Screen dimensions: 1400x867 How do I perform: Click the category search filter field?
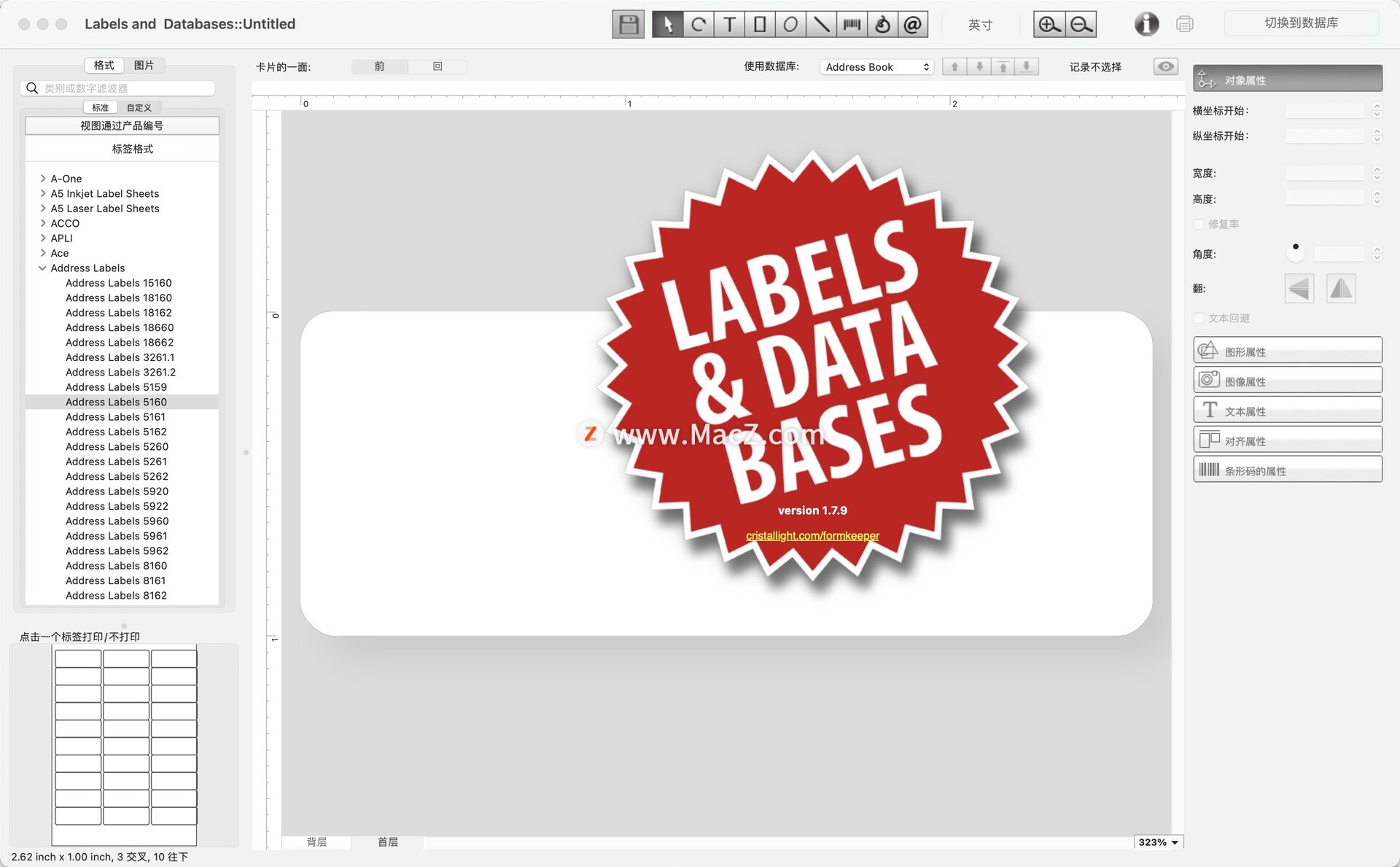(118, 88)
